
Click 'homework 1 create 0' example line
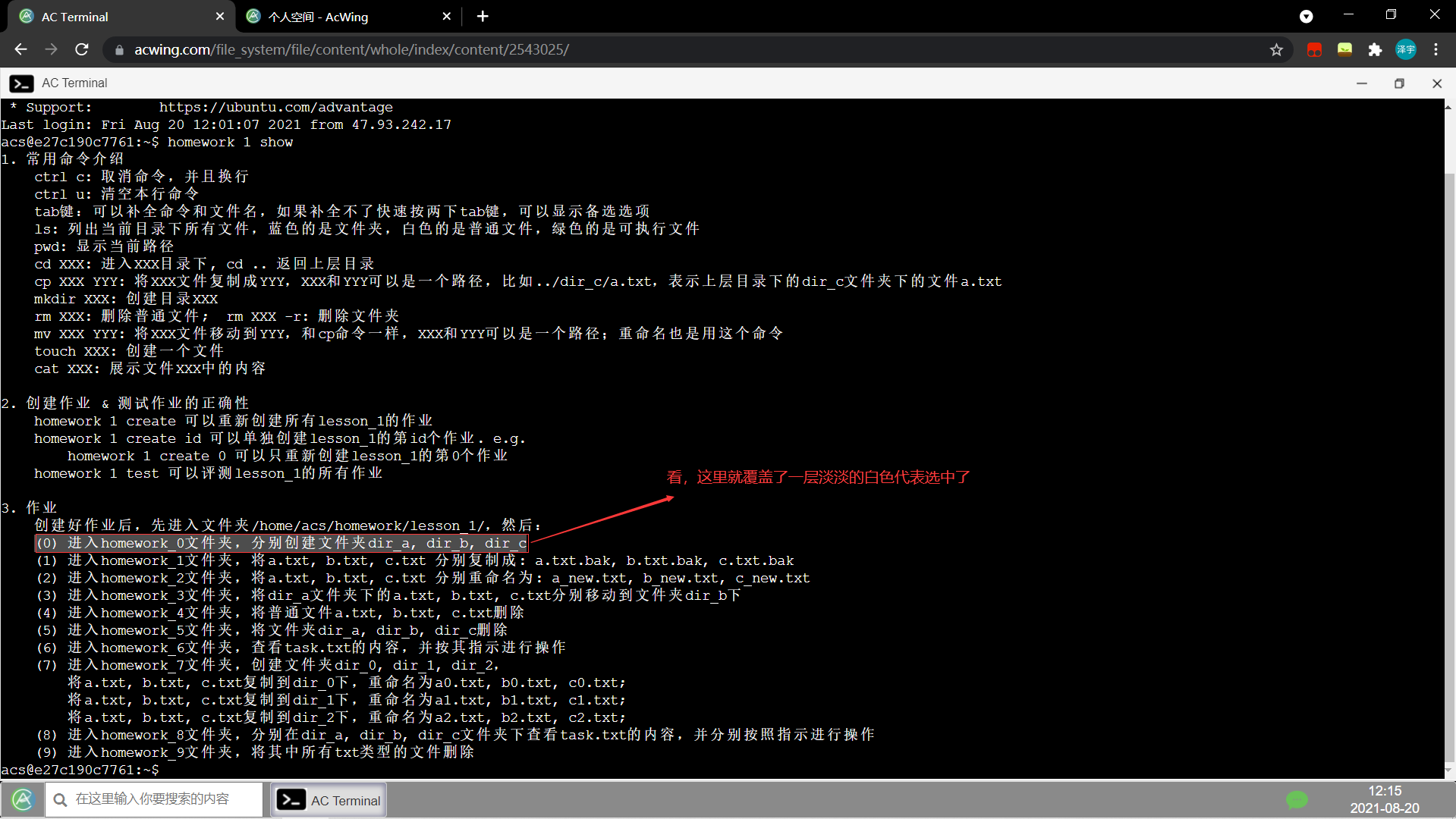tap(288, 456)
